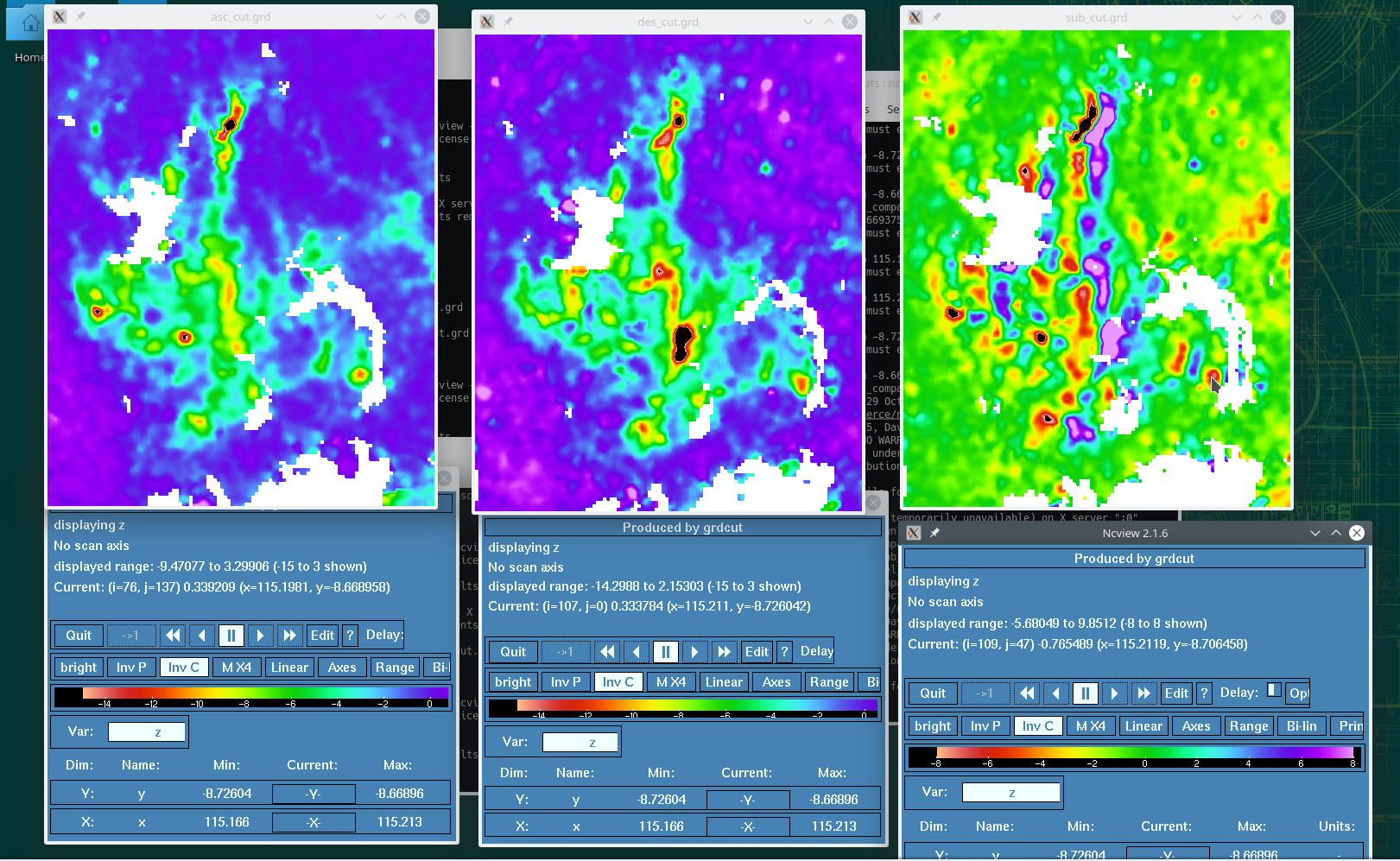Click the '?' help button in middle Ncview panel
Screen dimensions: 1400x861
tap(784, 652)
